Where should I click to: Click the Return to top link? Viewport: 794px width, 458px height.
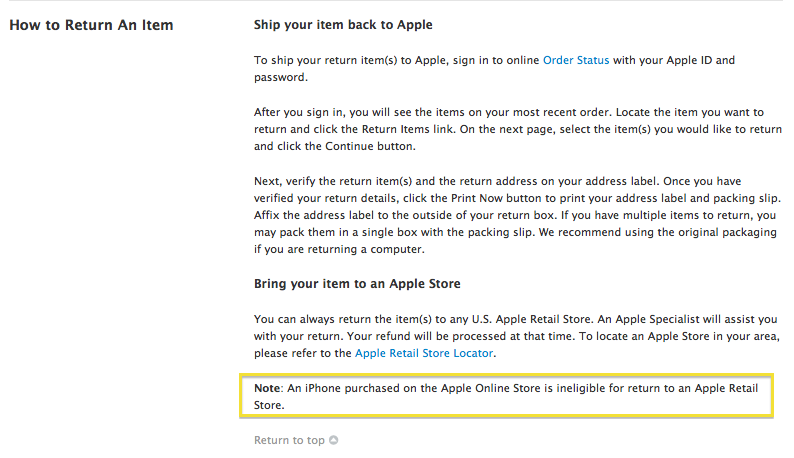point(289,440)
